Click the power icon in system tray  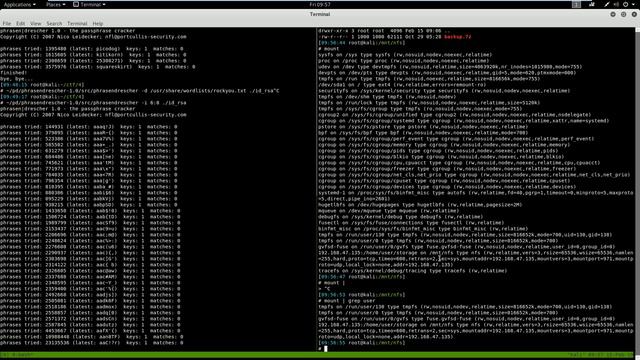[625, 4]
